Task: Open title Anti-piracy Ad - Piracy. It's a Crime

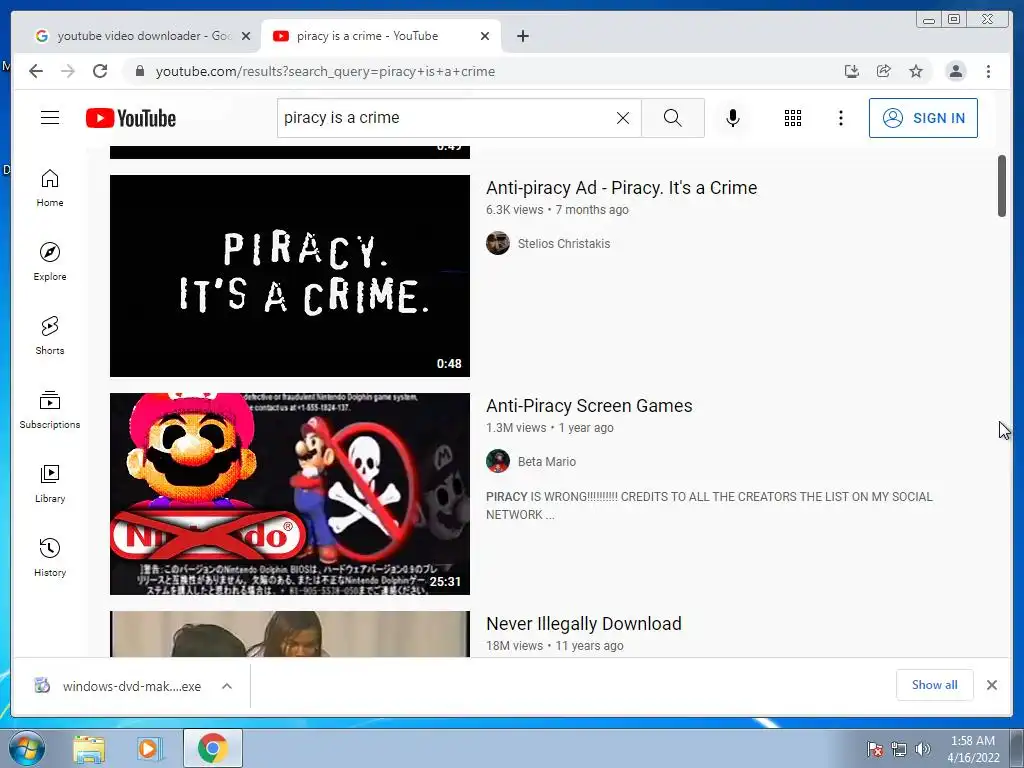Action: tap(622, 188)
